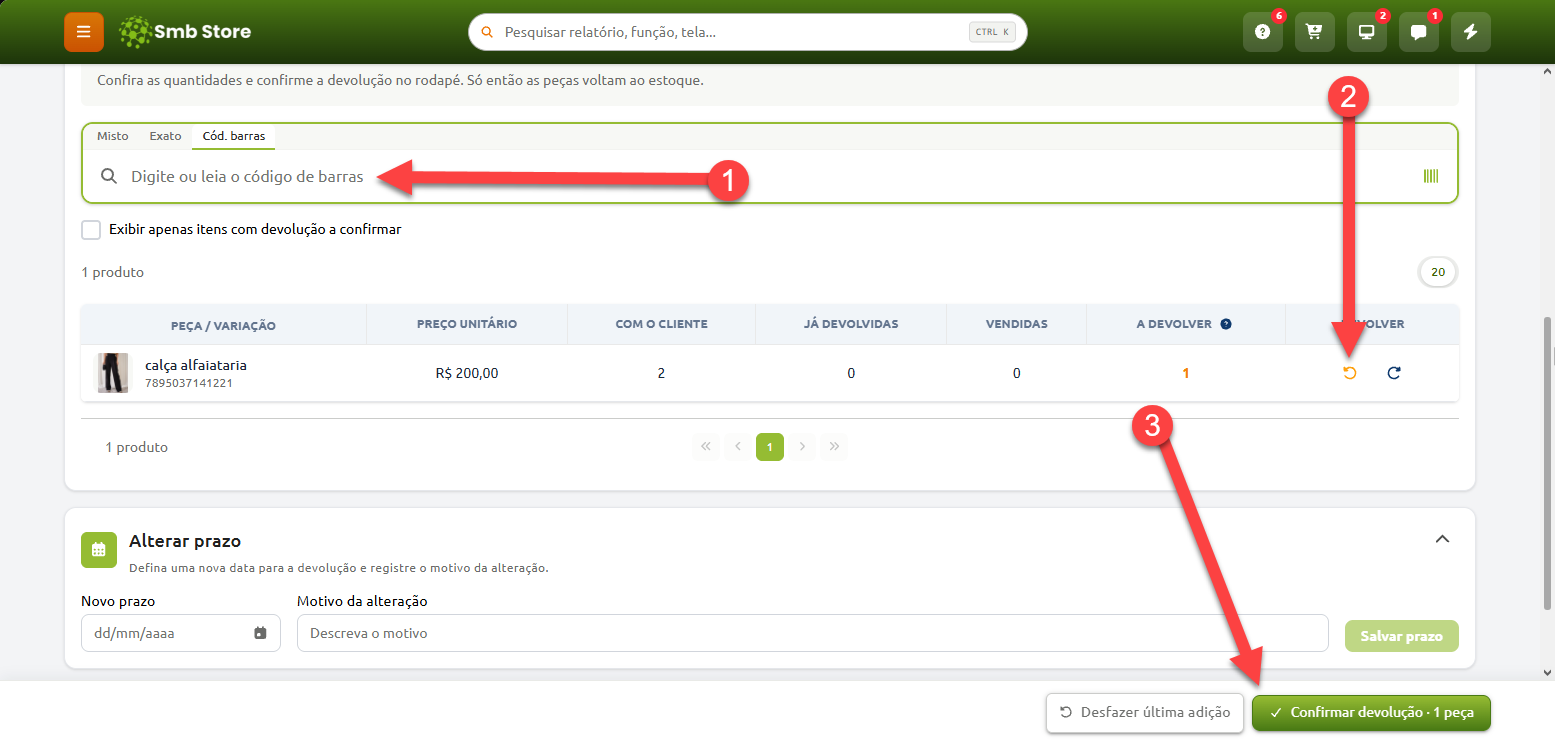This screenshot has height=745, width=1555.
Task: Click the green calendar icon of Alterar prazo
Action: click(x=99, y=549)
